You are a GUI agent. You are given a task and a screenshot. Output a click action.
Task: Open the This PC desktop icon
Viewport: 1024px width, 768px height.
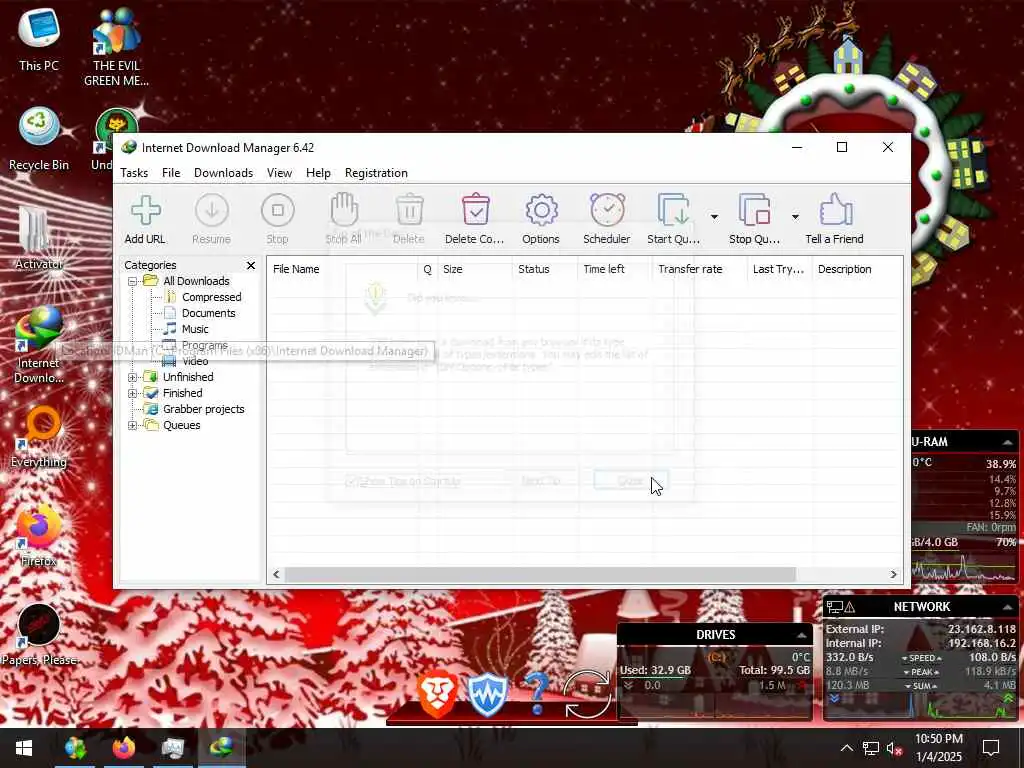(x=39, y=40)
